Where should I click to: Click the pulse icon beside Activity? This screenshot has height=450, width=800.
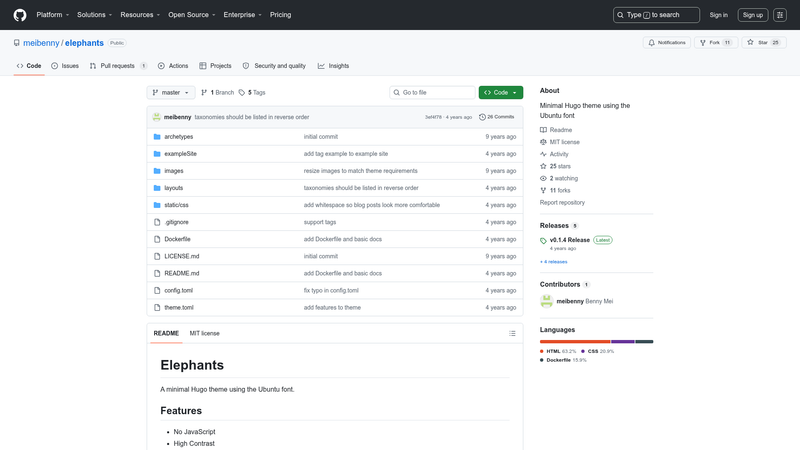point(543,154)
